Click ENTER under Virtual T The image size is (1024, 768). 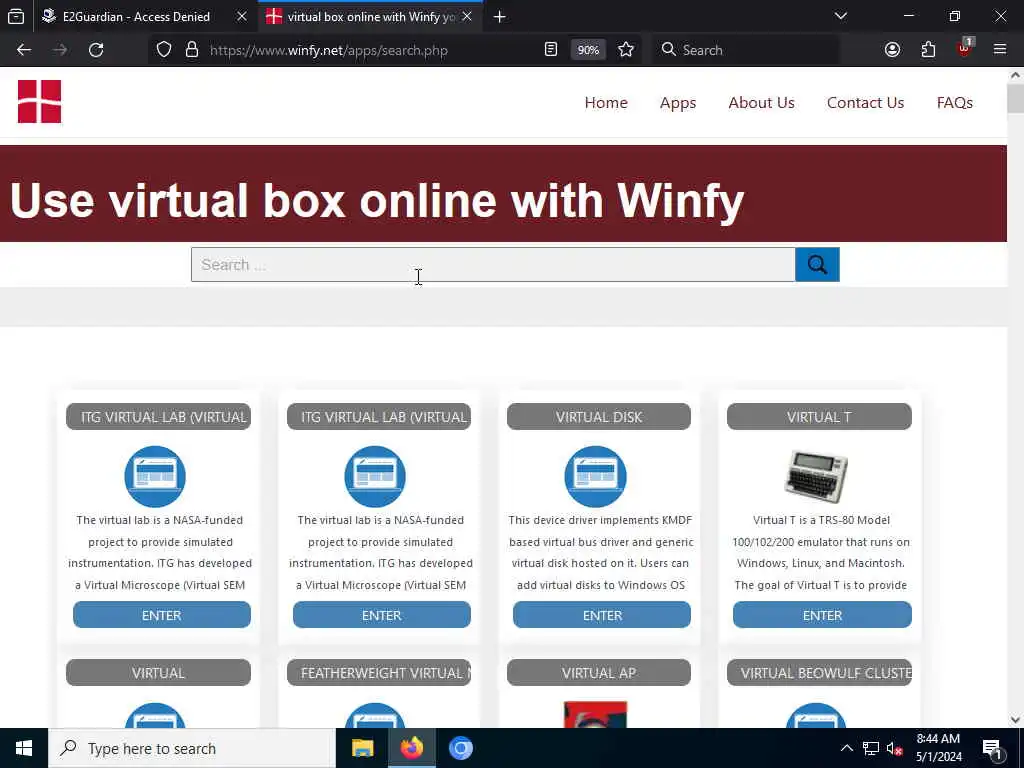822,615
